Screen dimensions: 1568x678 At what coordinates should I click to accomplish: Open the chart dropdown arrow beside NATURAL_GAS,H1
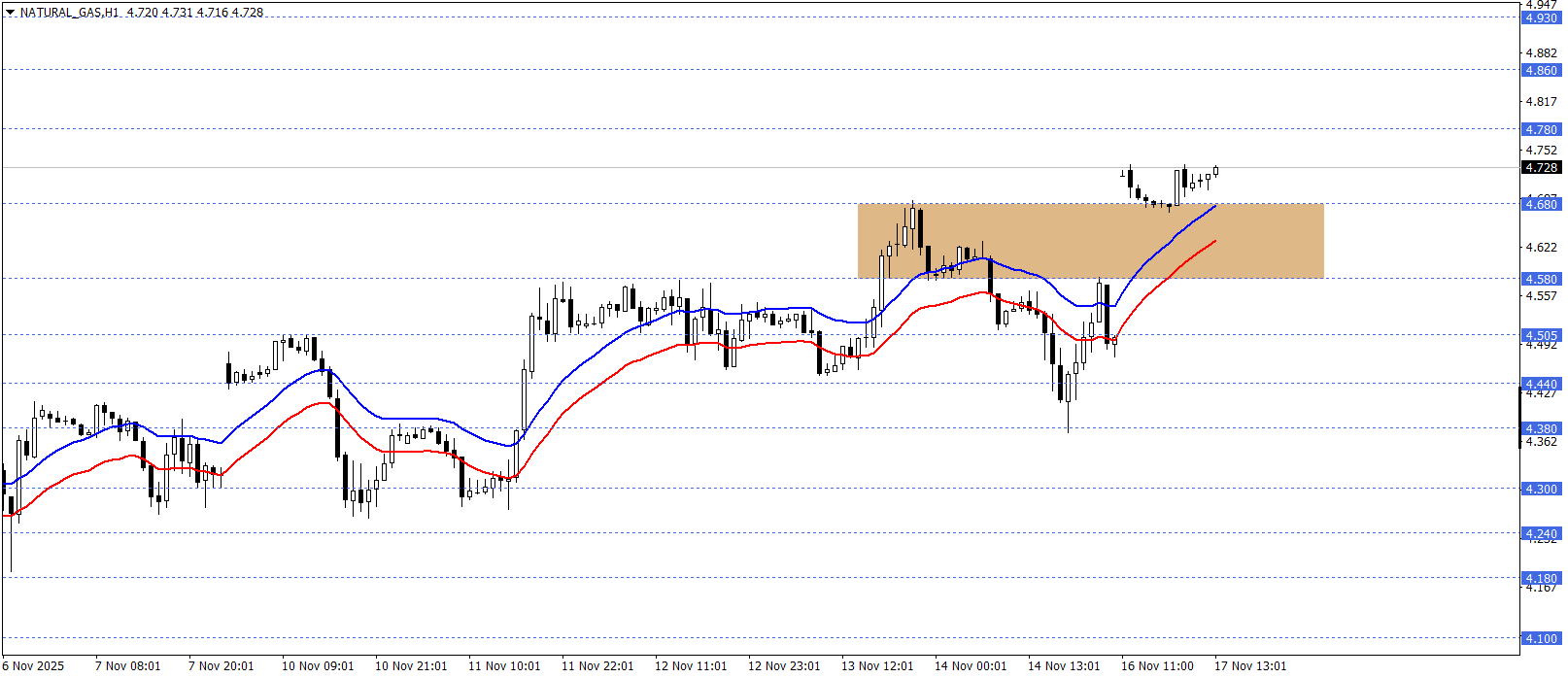10,13
